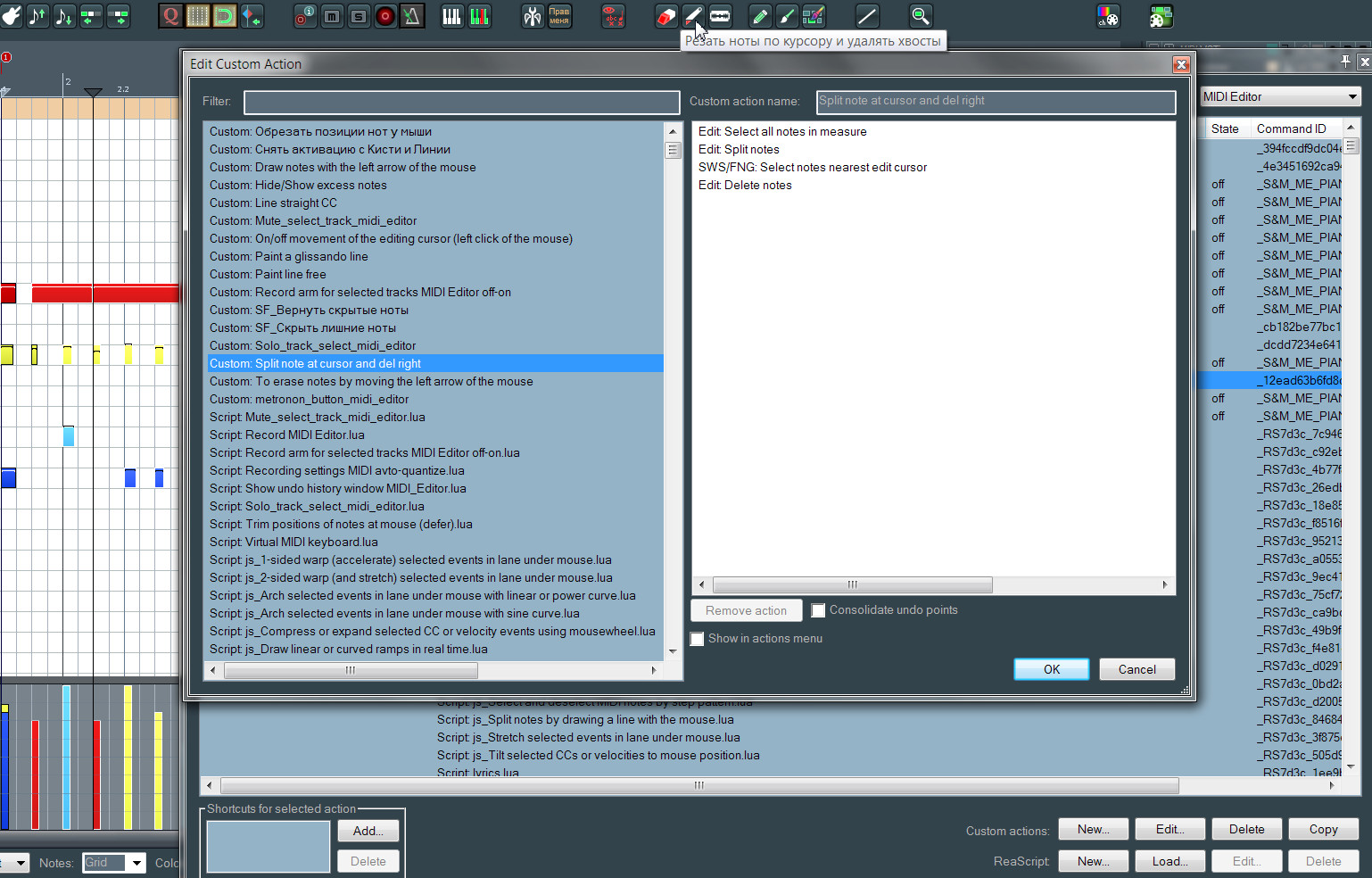Viewport: 1372px width, 878px height.
Task: Click the red-blue diamond with arrow icon
Action: pyautogui.click(x=252, y=16)
